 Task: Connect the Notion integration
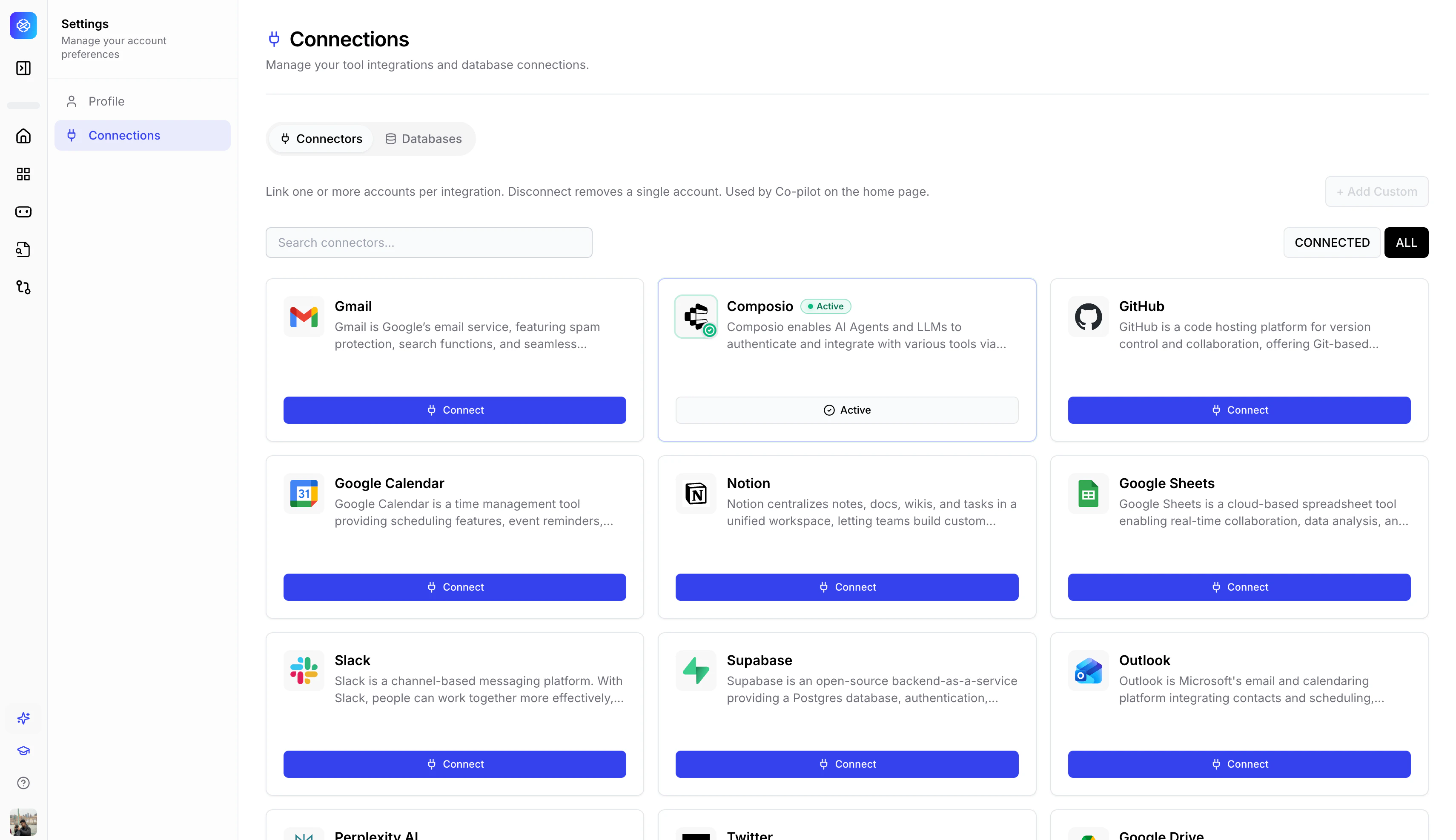847,587
